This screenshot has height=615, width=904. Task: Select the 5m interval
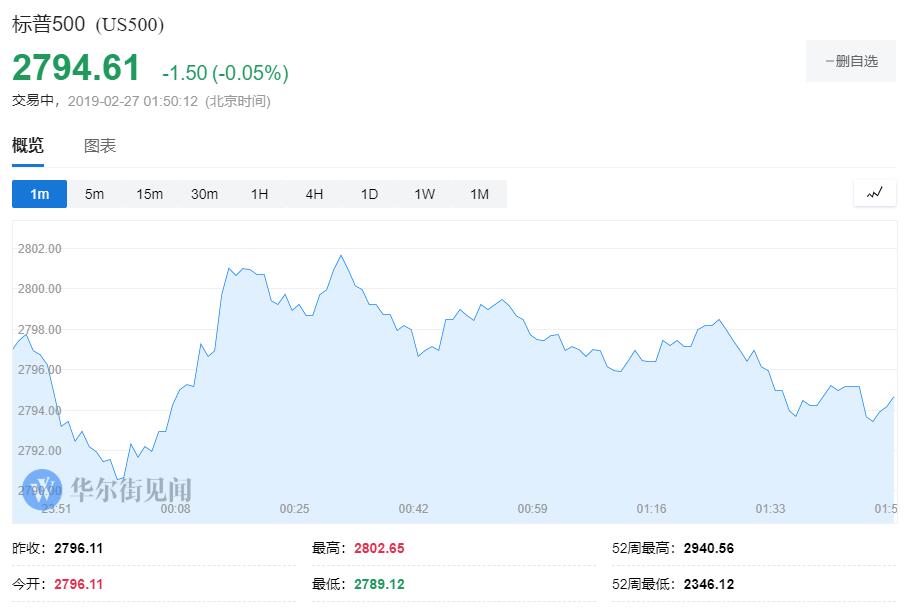pyautogui.click(x=94, y=194)
